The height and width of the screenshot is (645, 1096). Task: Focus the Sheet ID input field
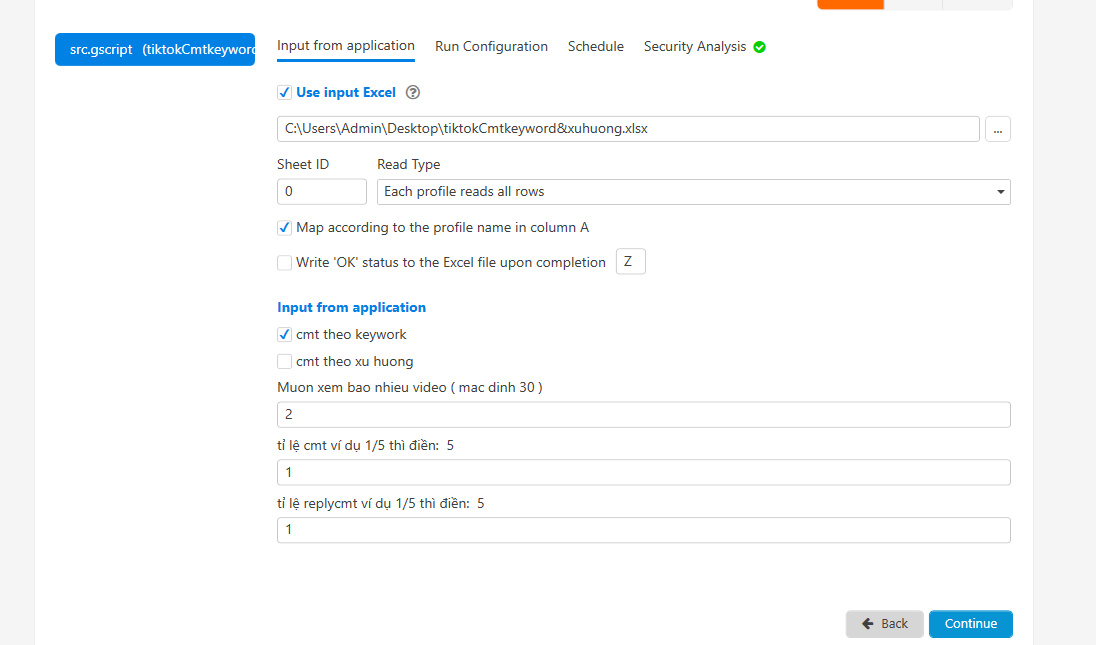[321, 192]
